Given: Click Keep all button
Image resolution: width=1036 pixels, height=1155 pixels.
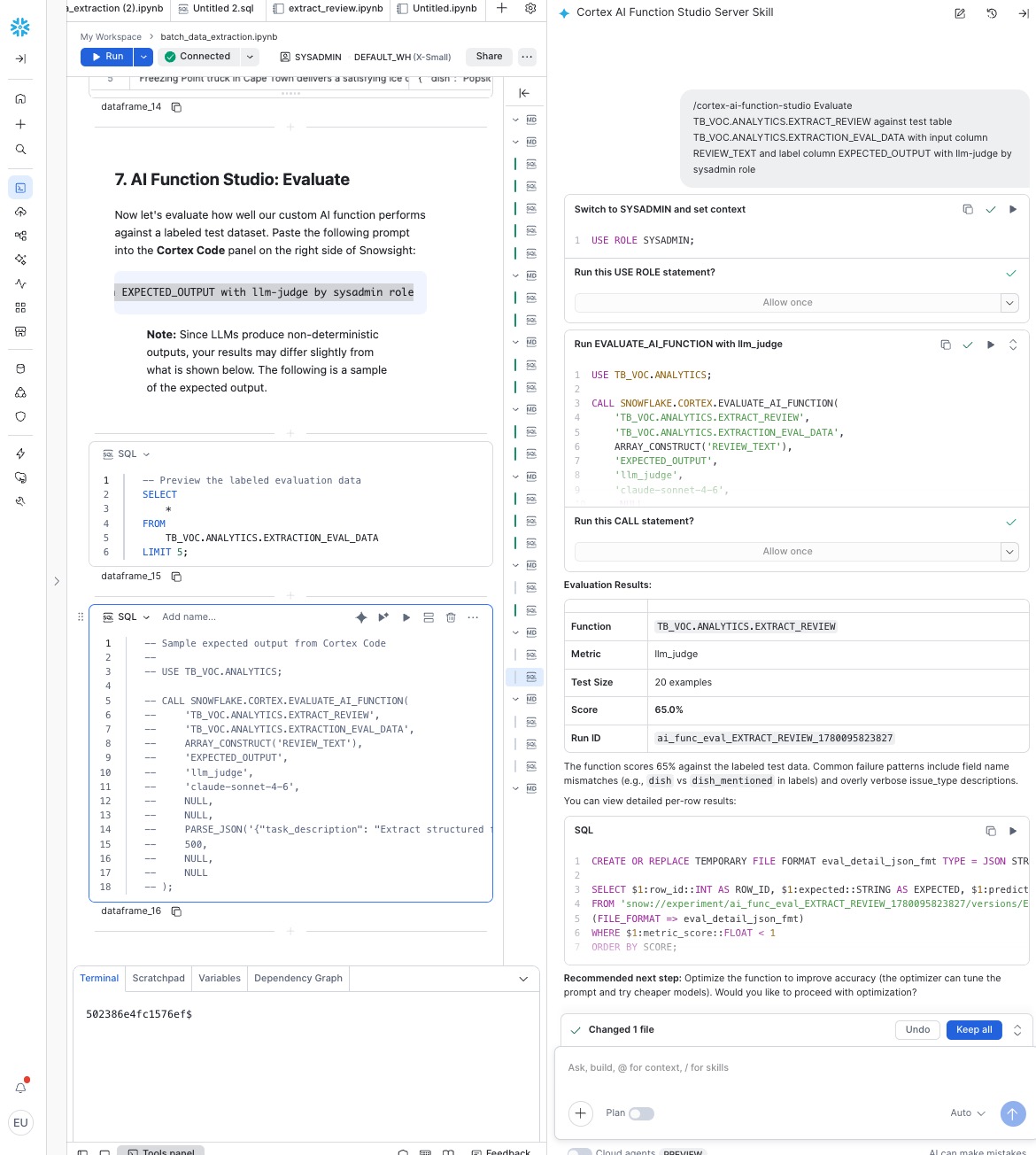Looking at the screenshot, I should pos(974,1030).
